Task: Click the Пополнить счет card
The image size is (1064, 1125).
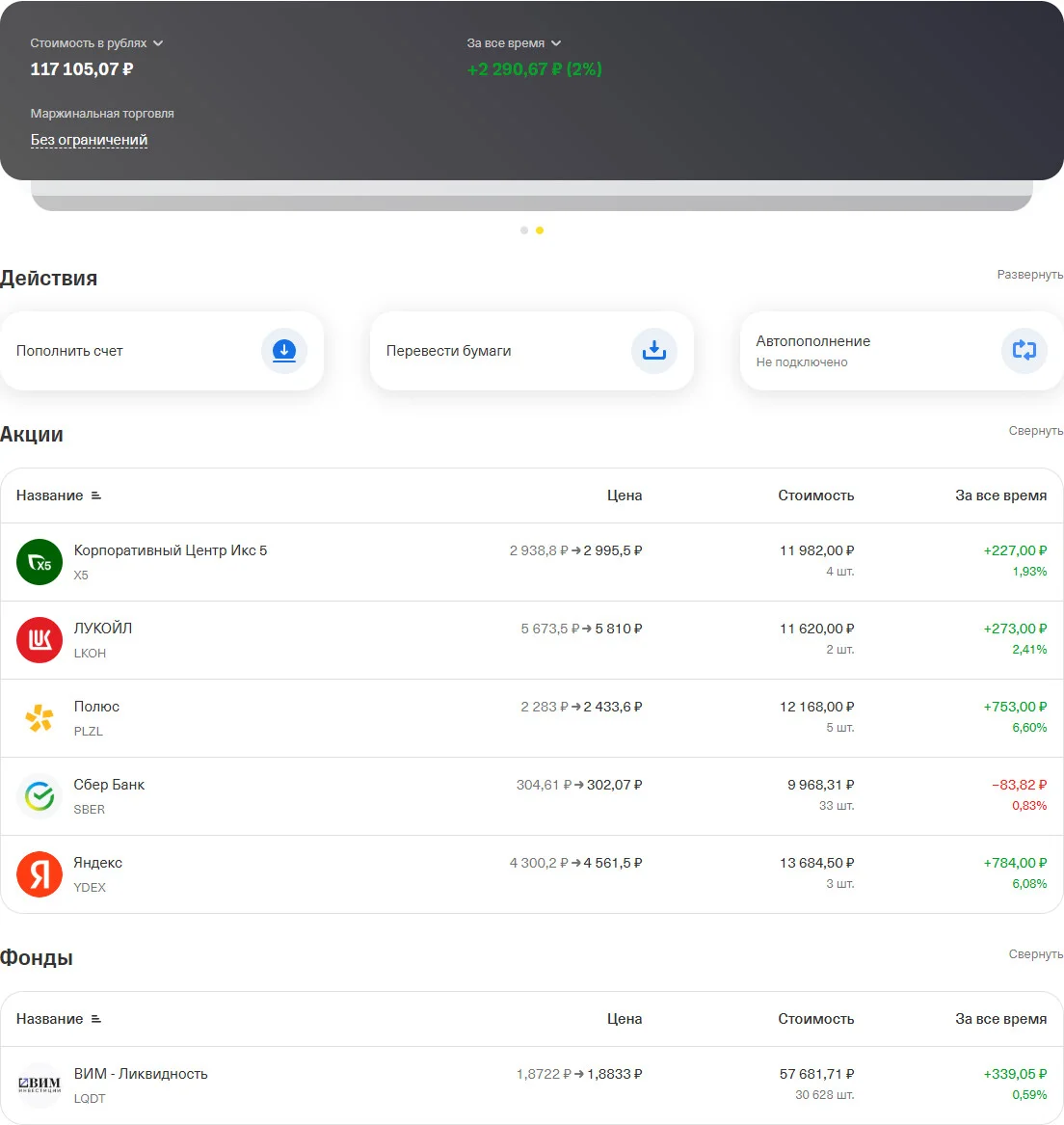Action: 162,351
